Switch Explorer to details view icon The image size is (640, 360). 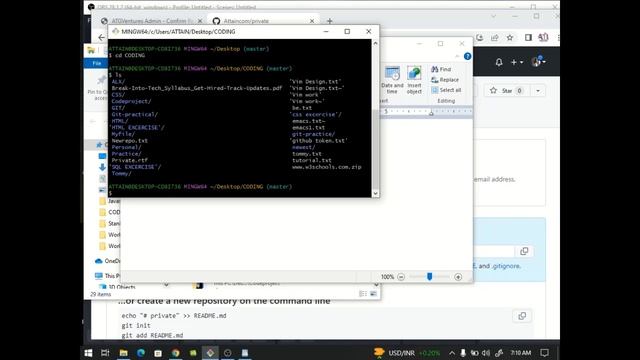click(363, 293)
